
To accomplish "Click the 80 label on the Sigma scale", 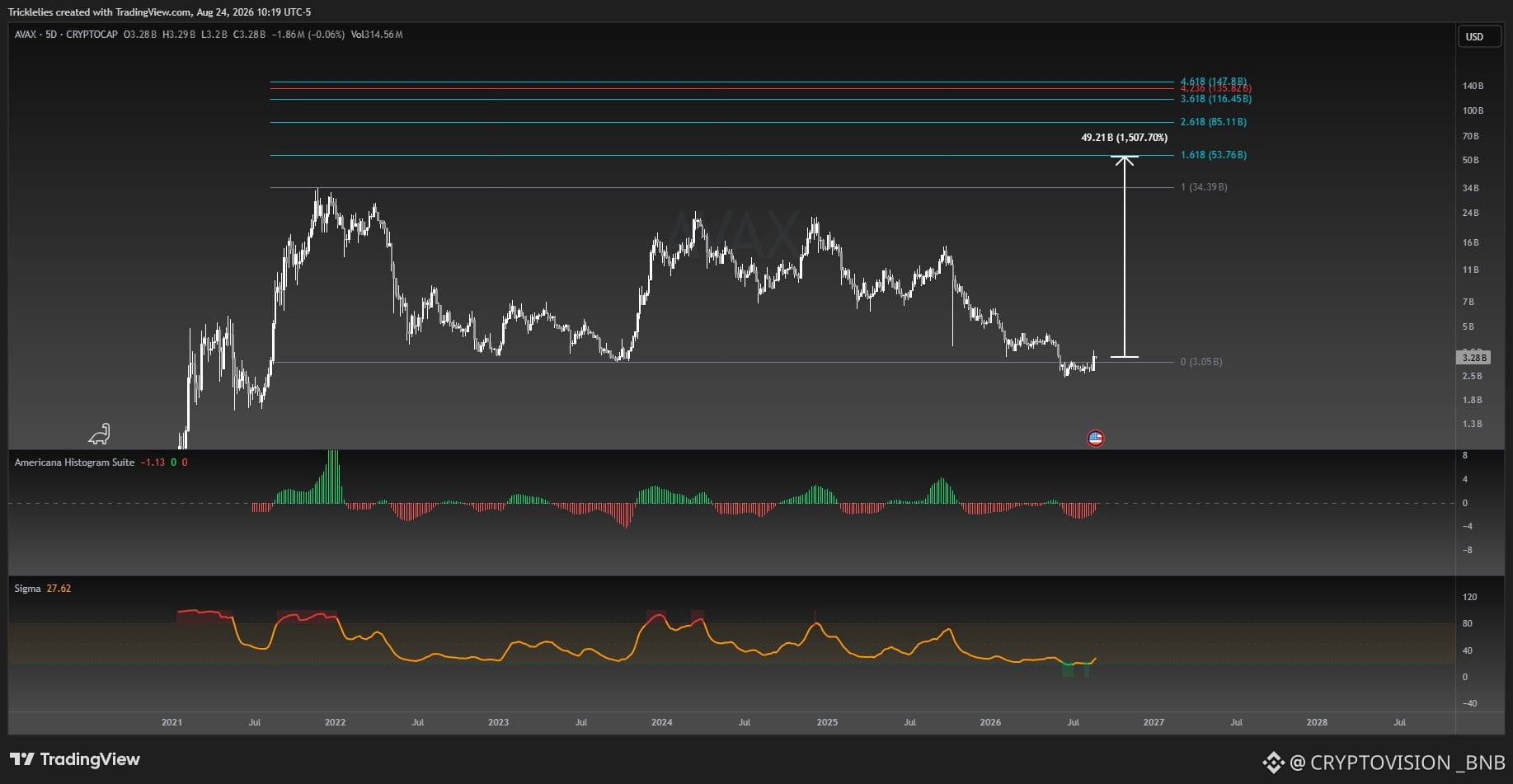I will (1467, 624).
